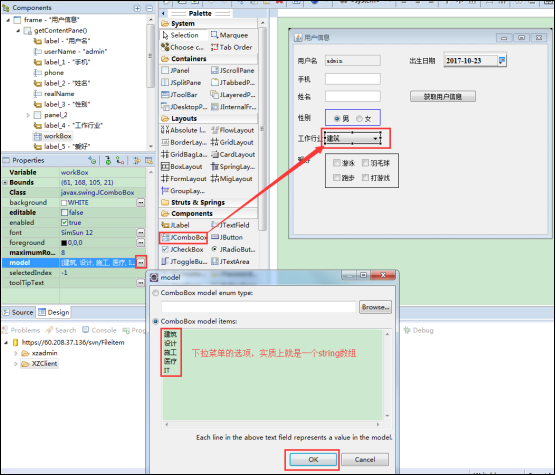Click Browse in the model dialog
The image size is (556, 475).
[376, 307]
